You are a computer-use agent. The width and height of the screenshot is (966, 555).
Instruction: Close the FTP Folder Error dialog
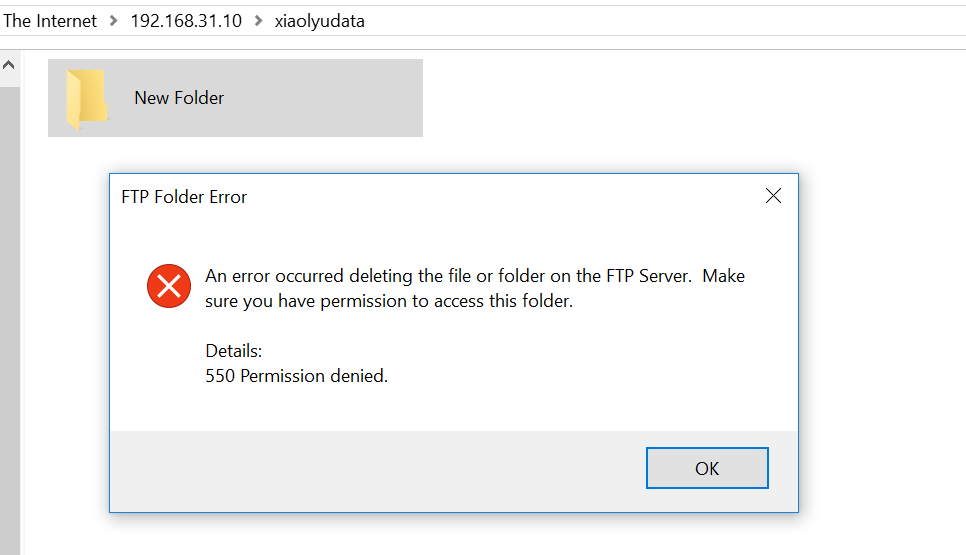(x=773, y=196)
